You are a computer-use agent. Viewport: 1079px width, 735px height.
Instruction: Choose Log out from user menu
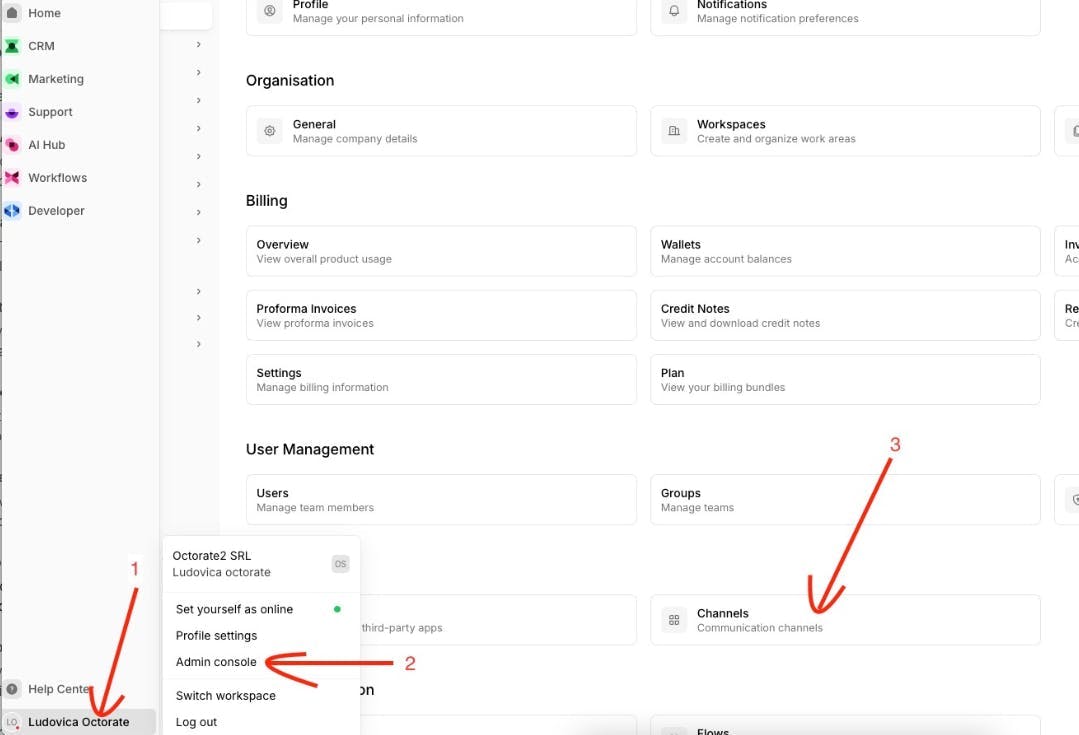(x=196, y=722)
